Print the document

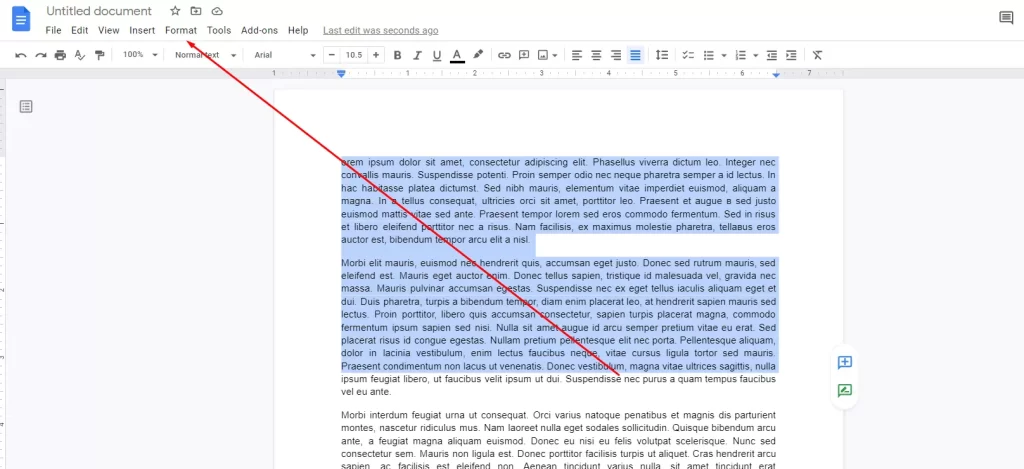point(60,56)
